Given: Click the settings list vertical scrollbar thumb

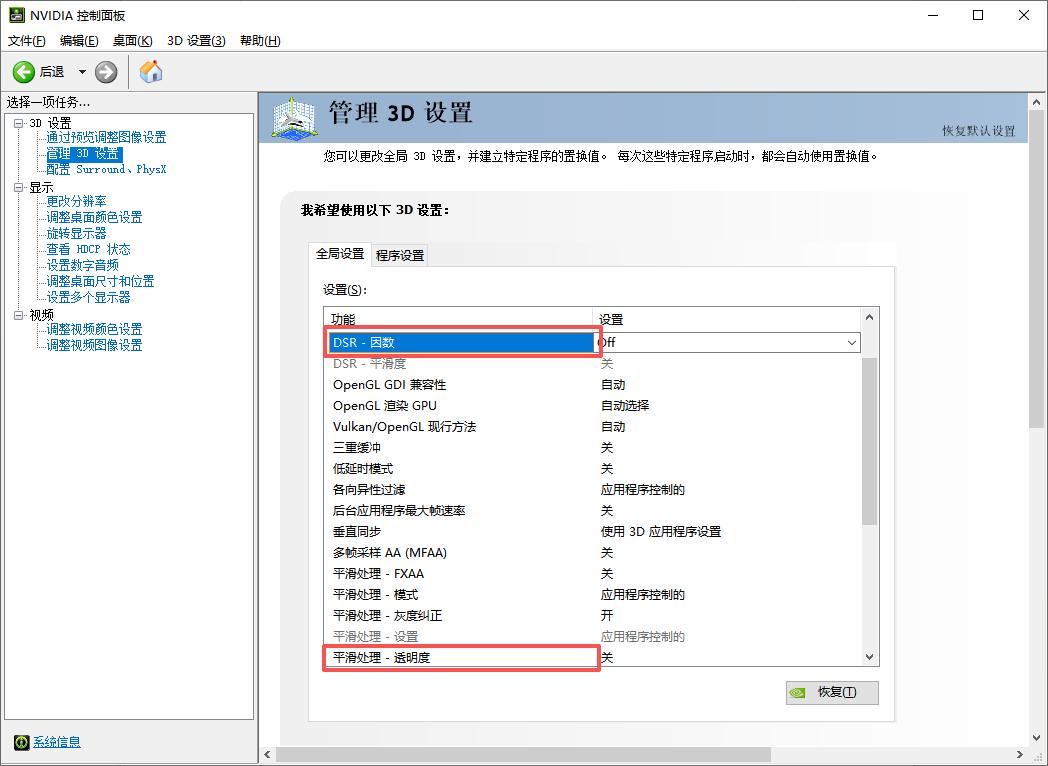Looking at the screenshot, I should tap(870, 442).
